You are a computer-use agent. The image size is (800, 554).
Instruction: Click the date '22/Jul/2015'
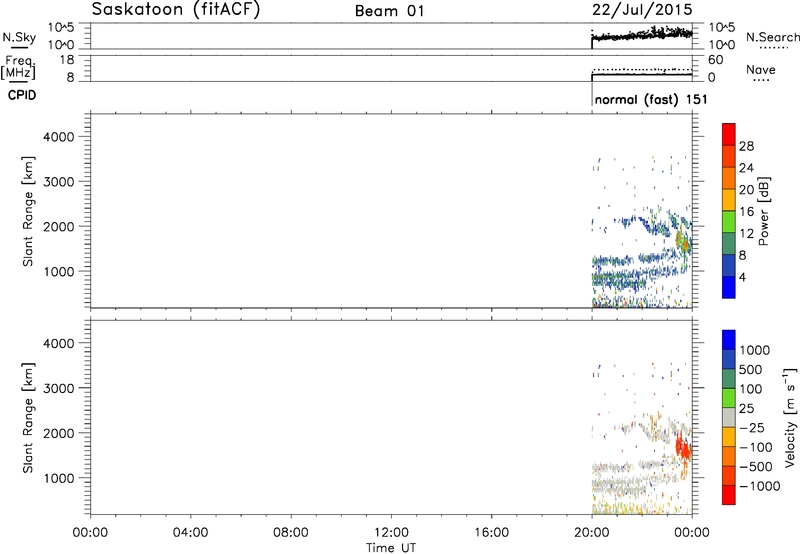pos(642,10)
